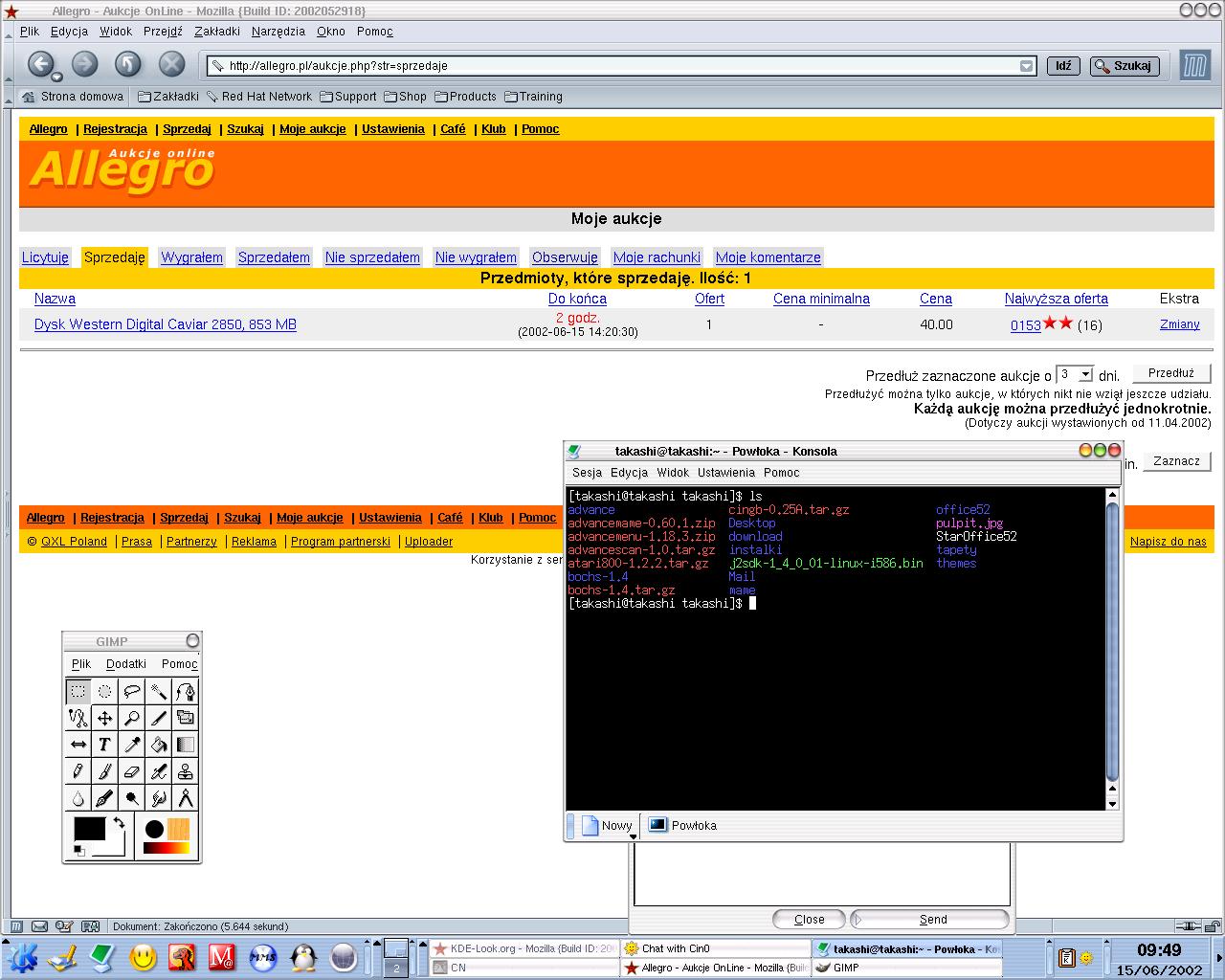This screenshot has height=980, width=1225.
Task: Open Products bookmarks folder
Action: tap(466, 97)
